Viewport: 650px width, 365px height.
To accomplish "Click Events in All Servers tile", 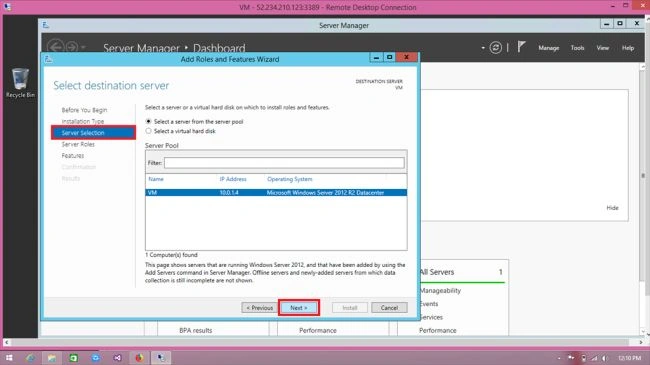I will 429,304.
